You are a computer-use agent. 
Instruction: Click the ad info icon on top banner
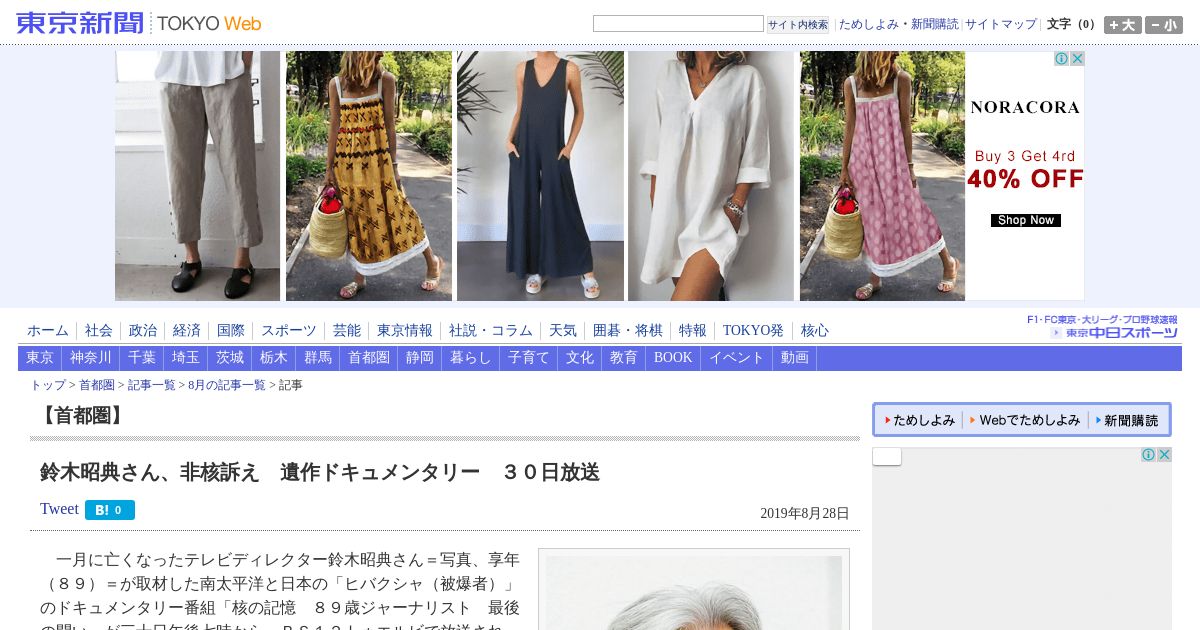click(x=1062, y=59)
